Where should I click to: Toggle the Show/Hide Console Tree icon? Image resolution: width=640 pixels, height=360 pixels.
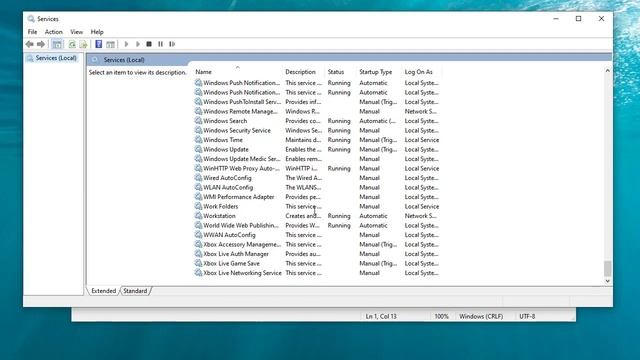coord(57,44)
